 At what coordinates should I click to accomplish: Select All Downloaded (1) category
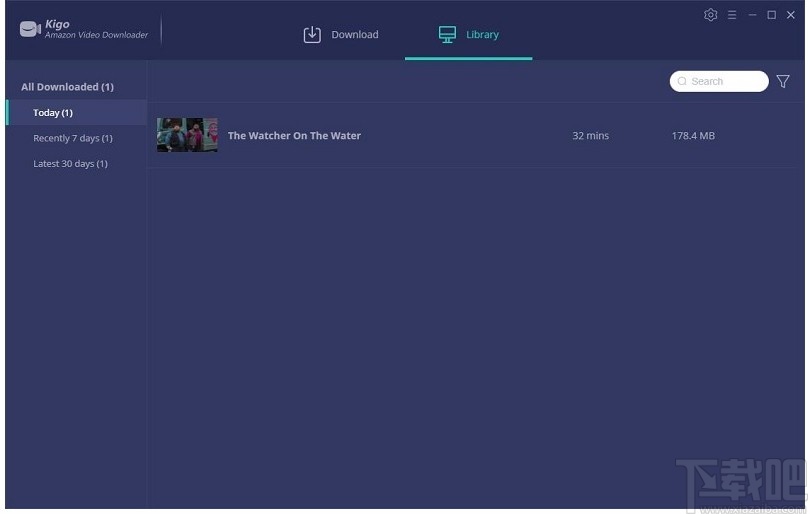67,87
